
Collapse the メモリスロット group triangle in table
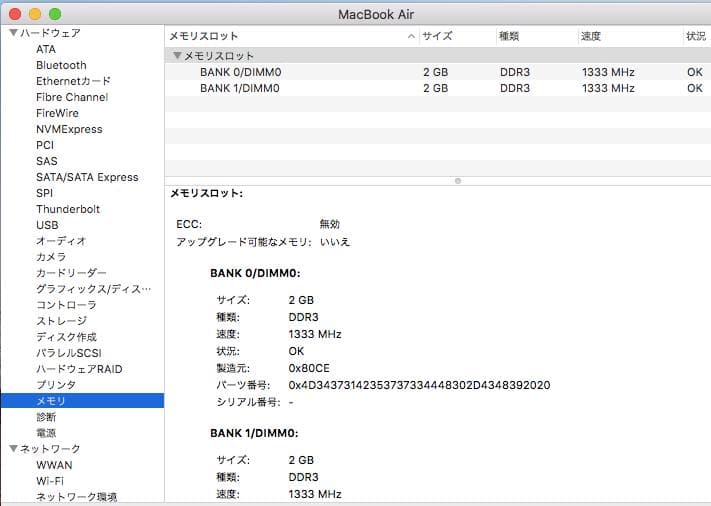177,56
